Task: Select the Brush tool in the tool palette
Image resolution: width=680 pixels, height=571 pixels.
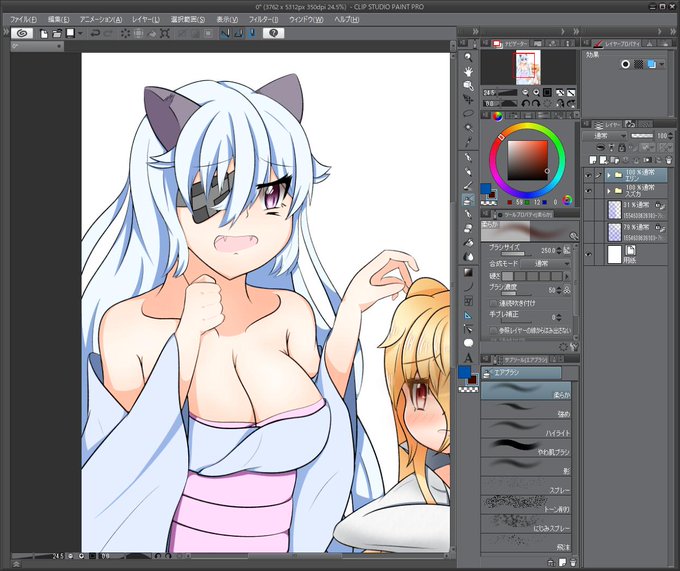Action: (468, 186)
